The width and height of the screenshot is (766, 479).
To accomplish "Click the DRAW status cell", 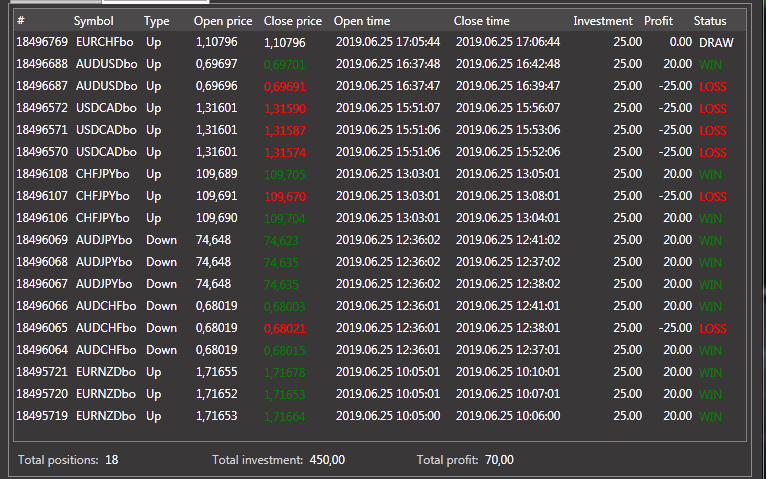I will click(715, 43).
